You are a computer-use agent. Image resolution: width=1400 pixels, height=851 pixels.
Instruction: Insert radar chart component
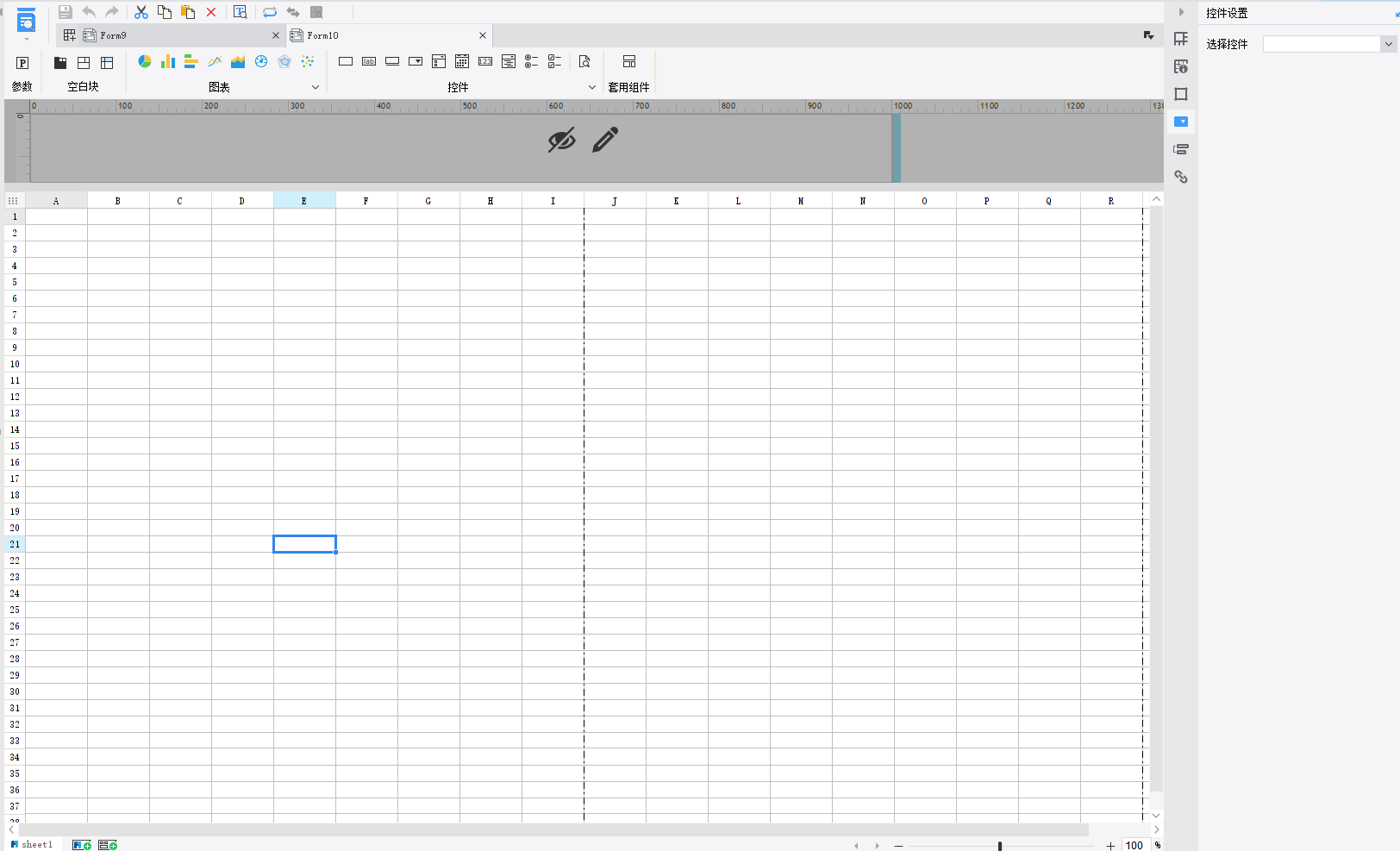point(284,61)
